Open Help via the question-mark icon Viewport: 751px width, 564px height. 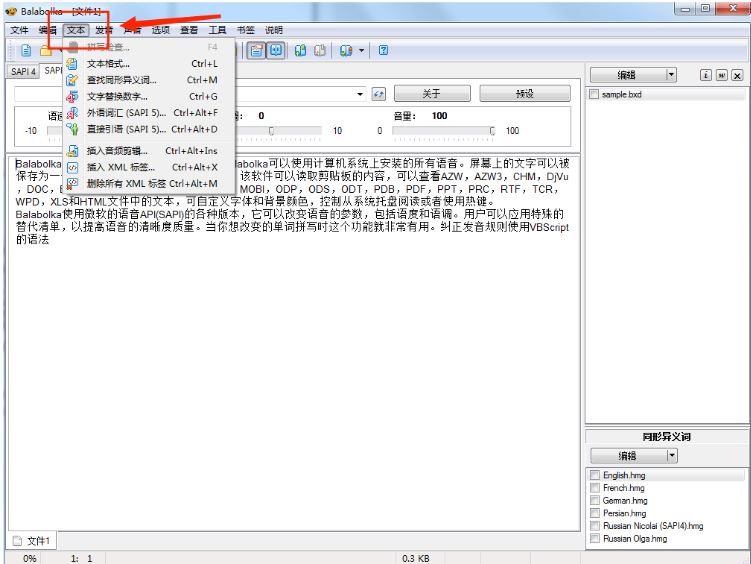(x=383, y=50)
